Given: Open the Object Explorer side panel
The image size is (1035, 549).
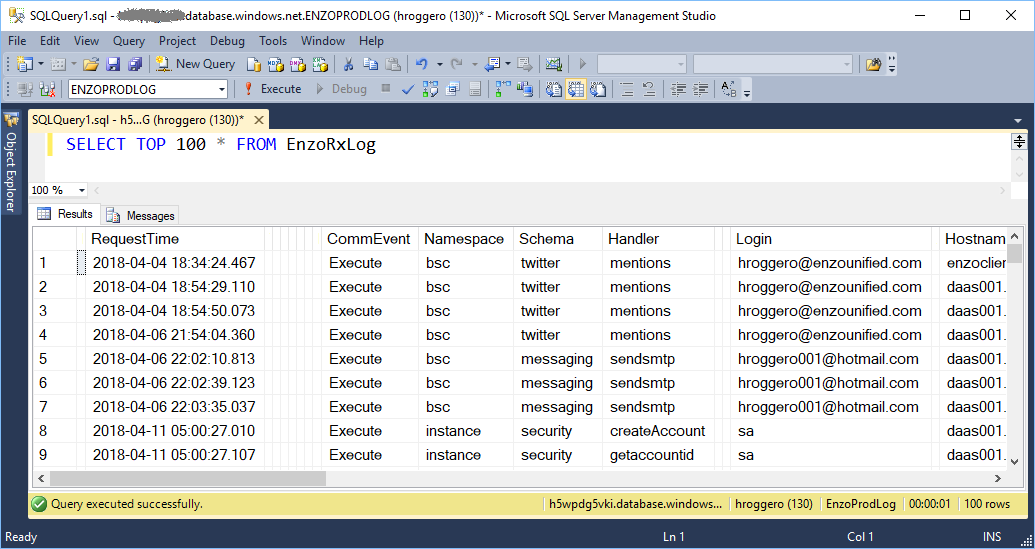Looking at the screenshot, I should click(11, 162).
